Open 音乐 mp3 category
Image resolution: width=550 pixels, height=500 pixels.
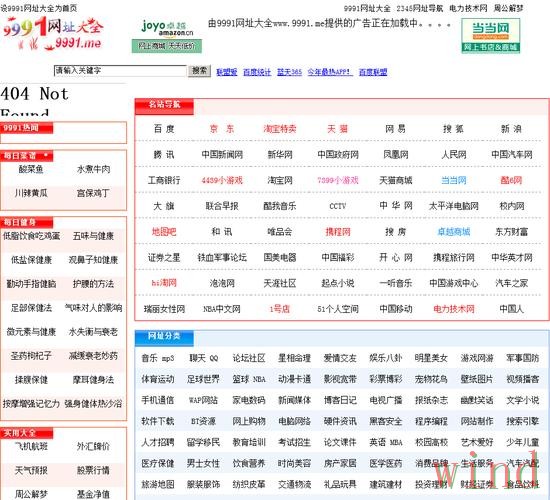pos(157,358)
